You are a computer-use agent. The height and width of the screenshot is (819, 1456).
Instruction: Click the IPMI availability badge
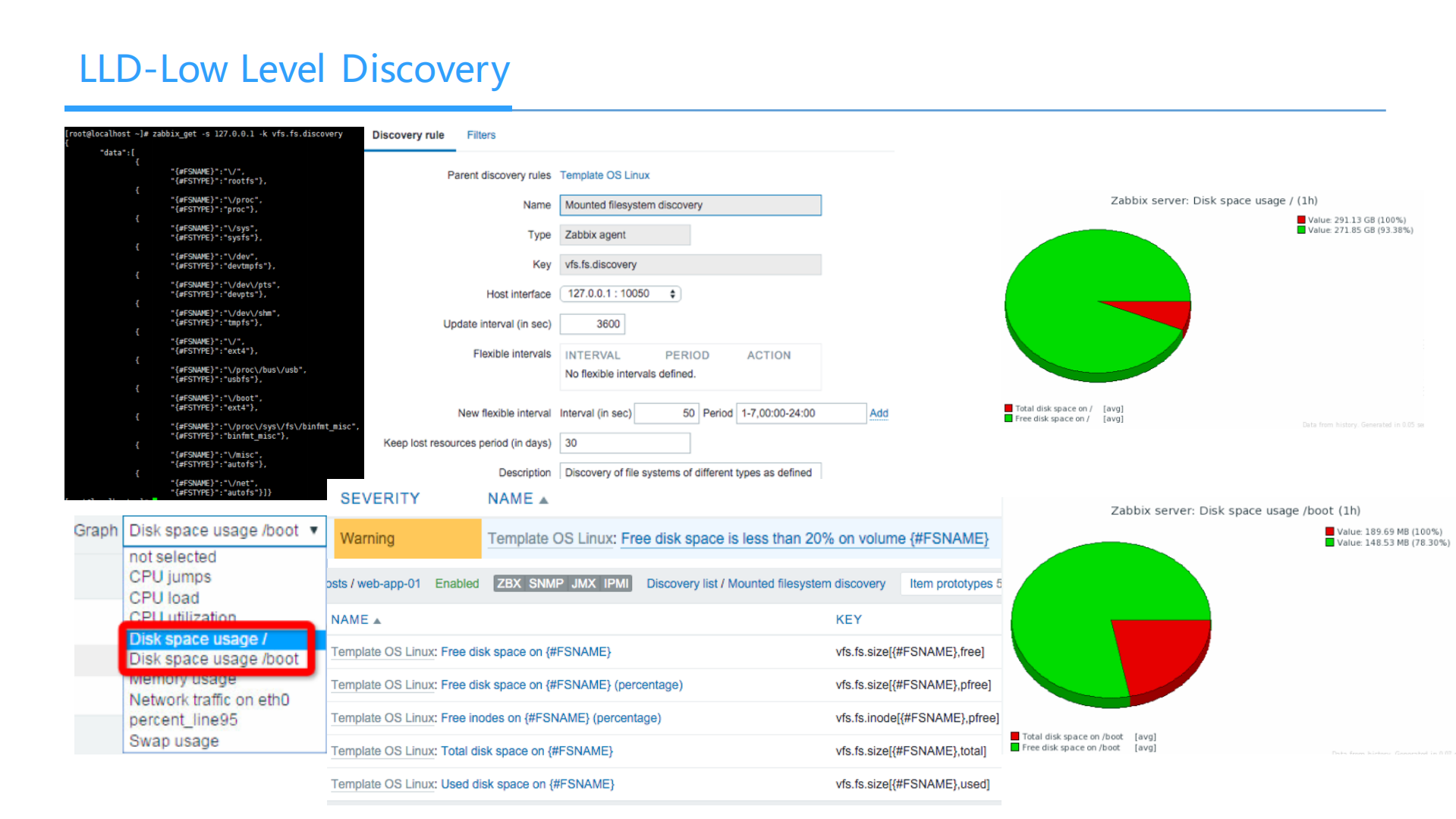pyautogui.click(x=615, y=584)
